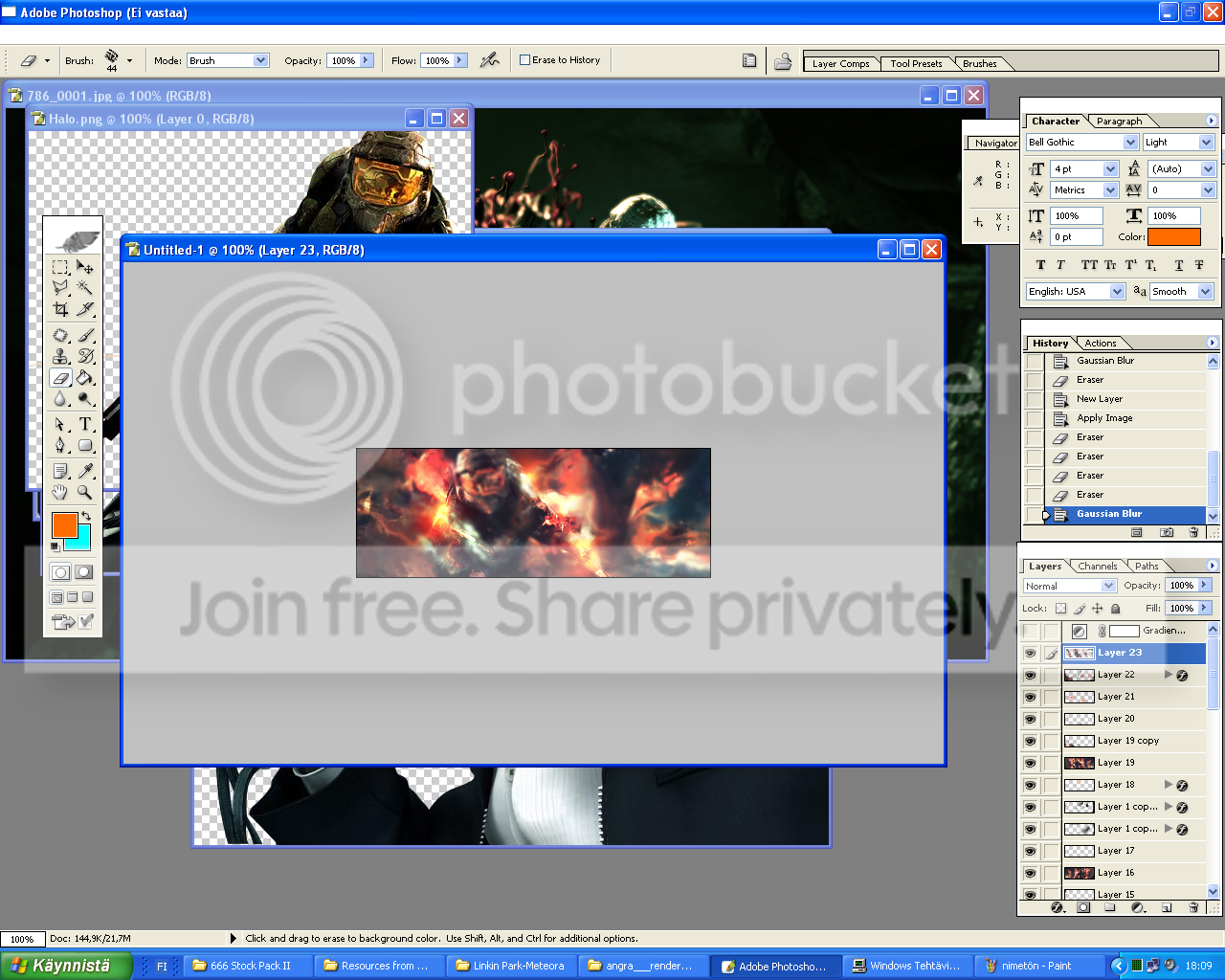Screen dimensions: 1225x980
Task: Select the Move tool
Action: [85, 267]
